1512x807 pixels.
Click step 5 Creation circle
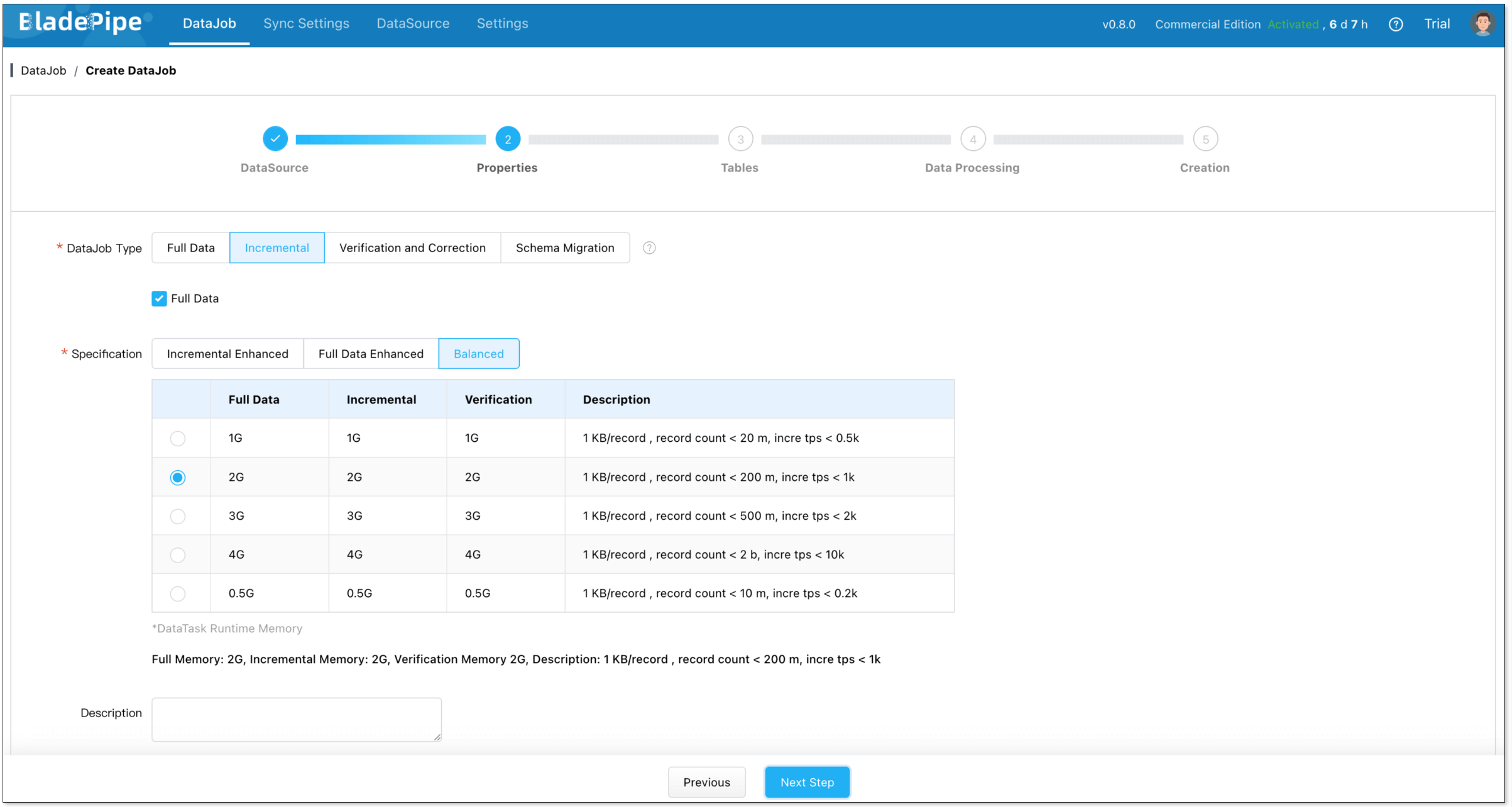[1205, 139]
